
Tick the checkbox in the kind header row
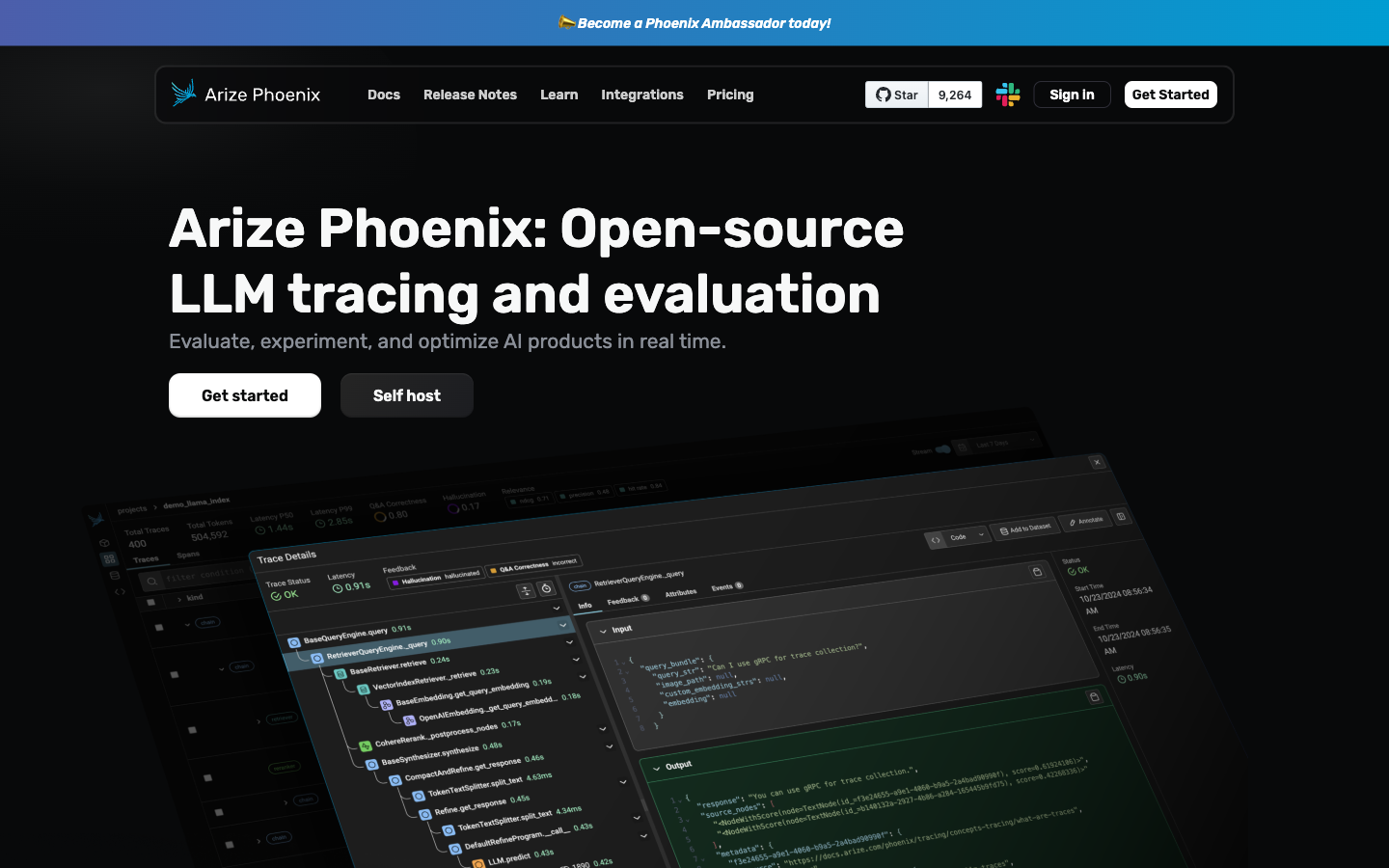(x=150, y=602)
